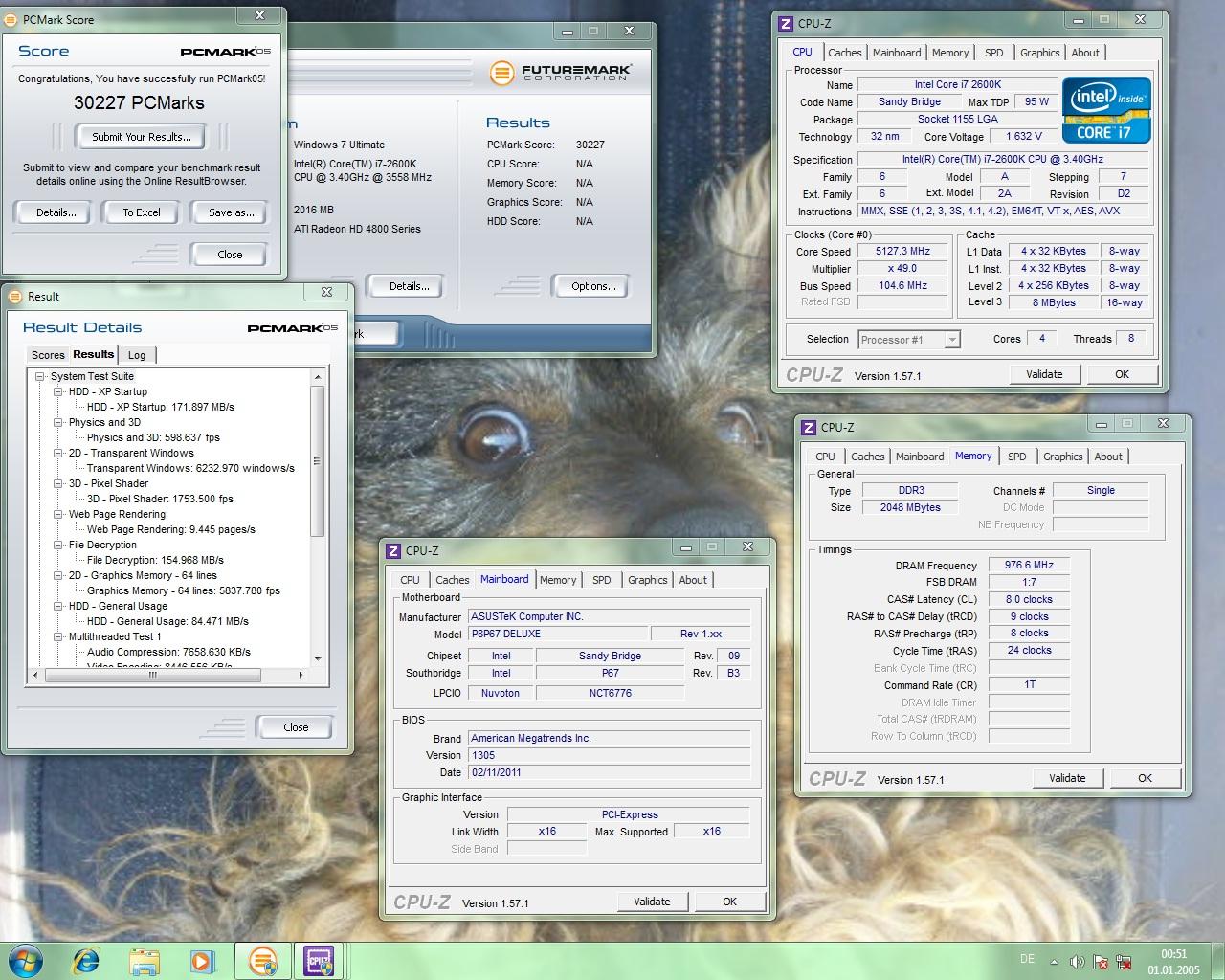This screenshot has width=1225, height=980.
Task: Click CPU-Z Mainboard window title icon
Action: click(x=393, y=550)
